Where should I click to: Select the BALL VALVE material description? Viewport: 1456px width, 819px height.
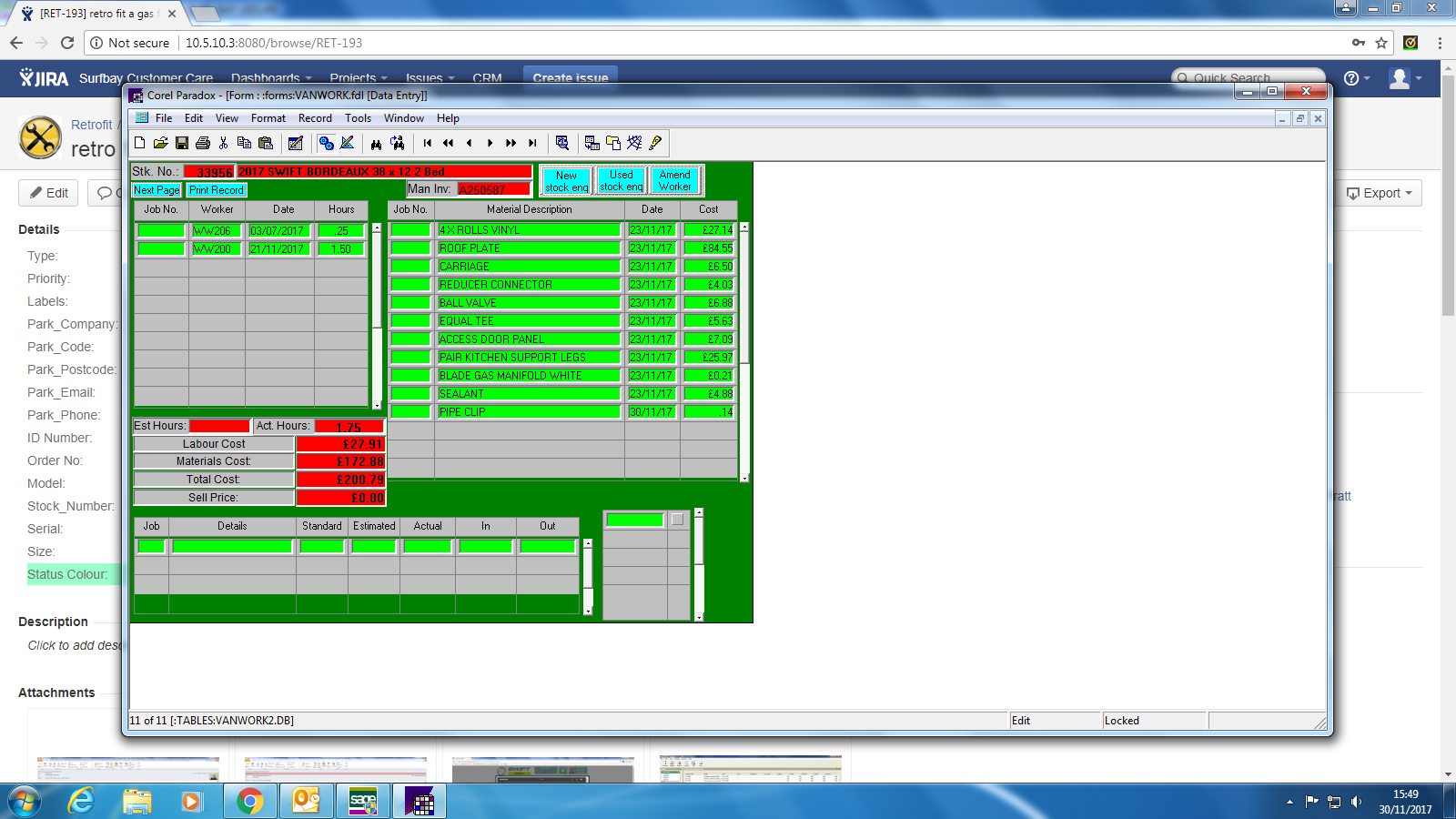point(529,303)
